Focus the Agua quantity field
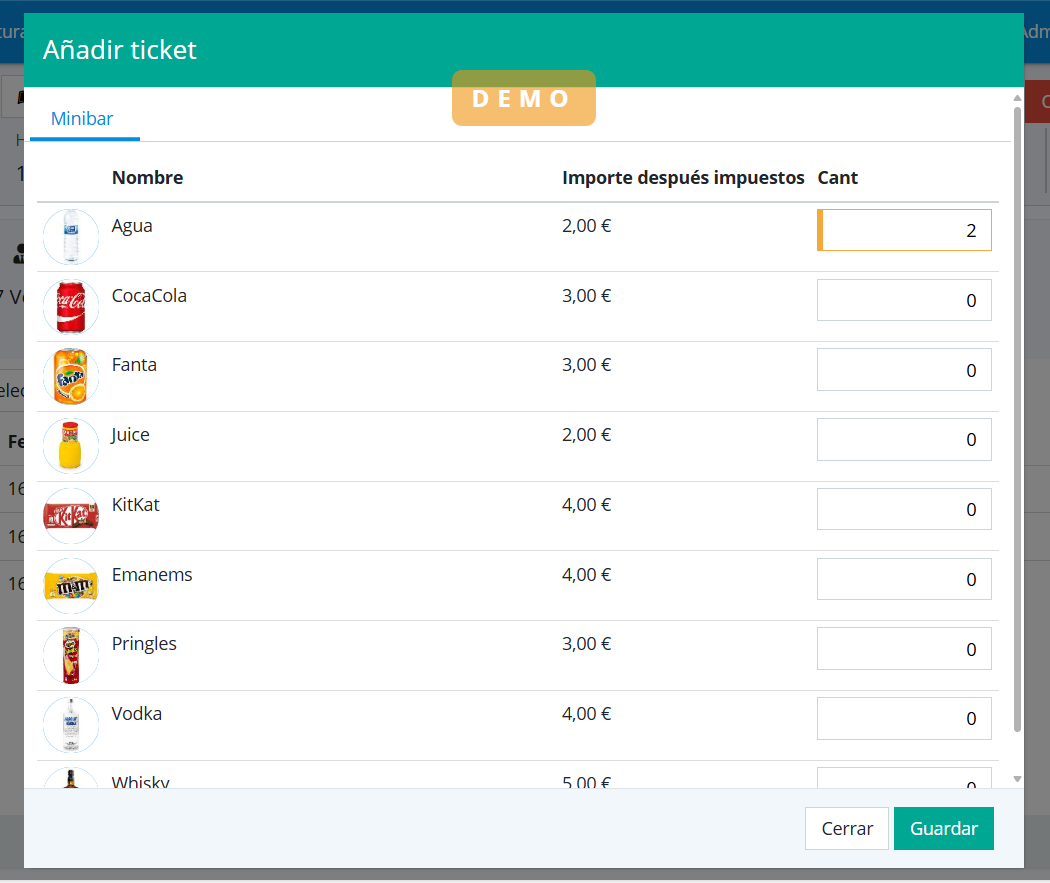The height and width of the screenshot is (883, 1050). (x=904, y=230)
